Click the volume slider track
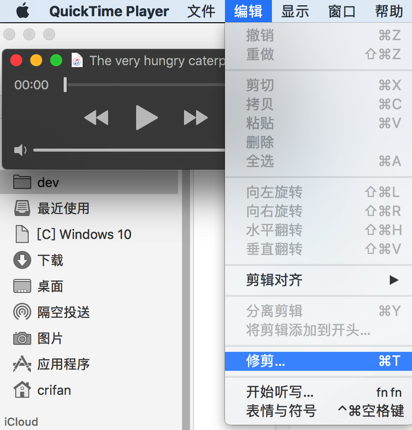Viewport: 412px width, 430px height. (129, 150)
